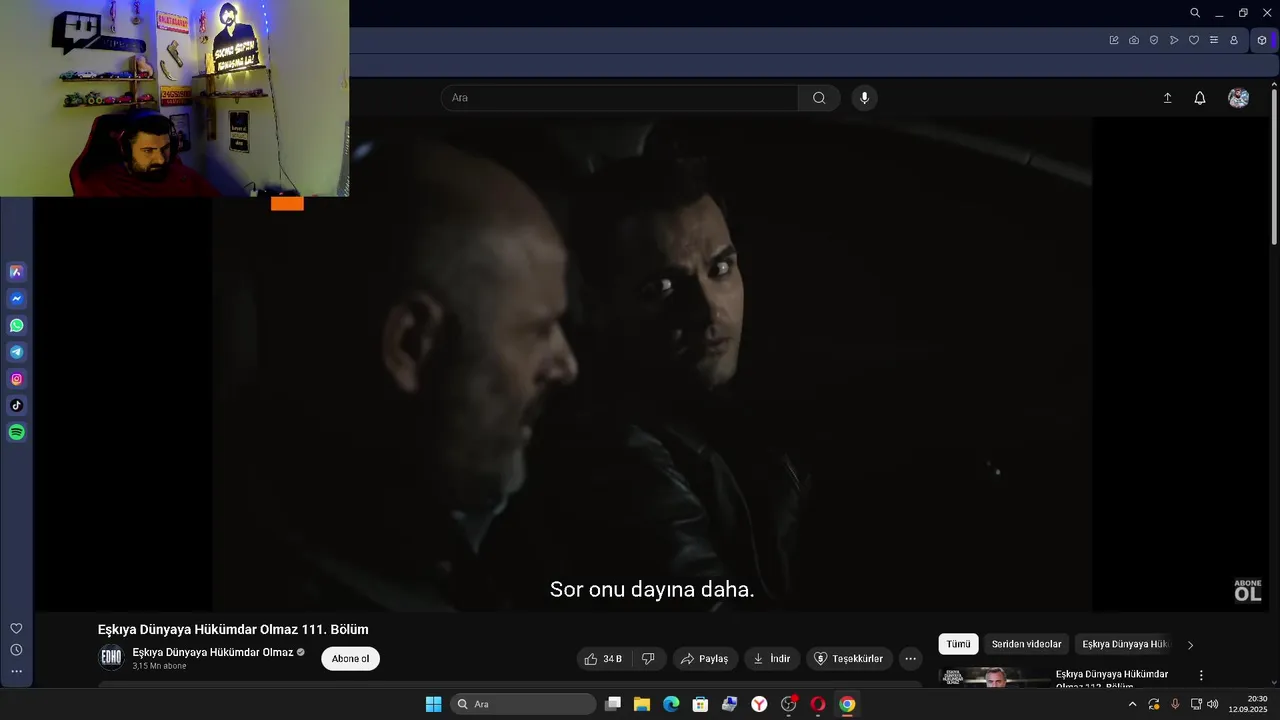Click the send/flow arrow icon

point(1174,40)
